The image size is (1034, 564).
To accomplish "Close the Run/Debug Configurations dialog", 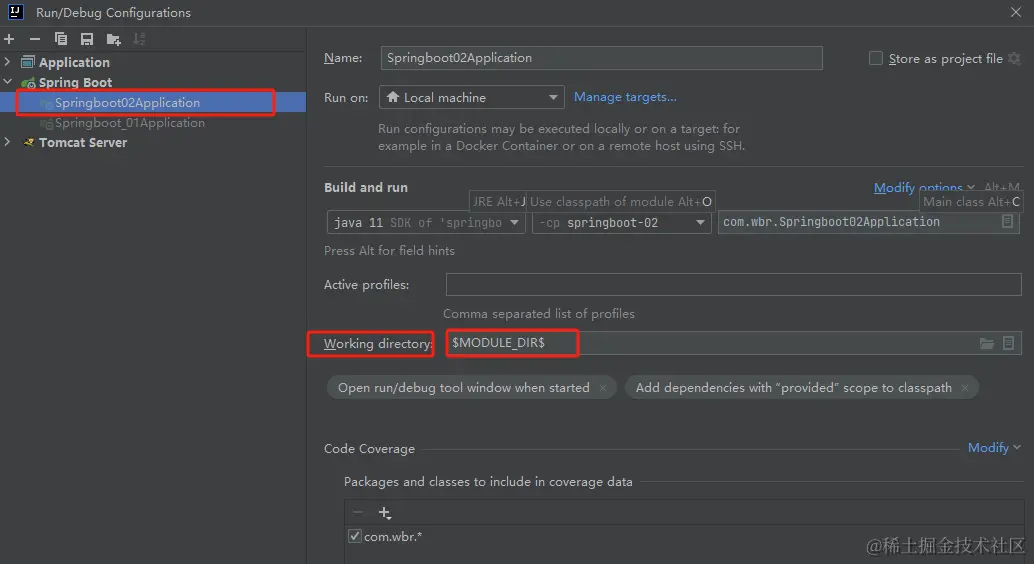I will [1016, 12].
